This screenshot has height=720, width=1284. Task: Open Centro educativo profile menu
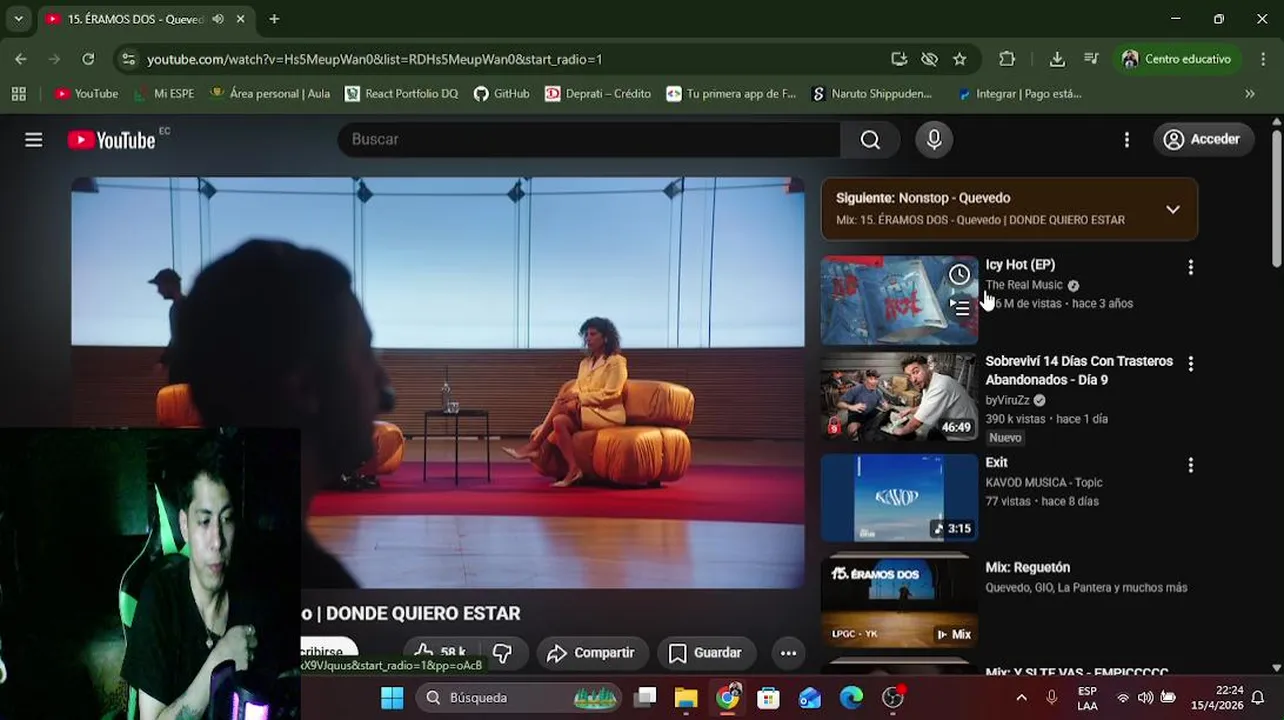[x=1177, y=59]
